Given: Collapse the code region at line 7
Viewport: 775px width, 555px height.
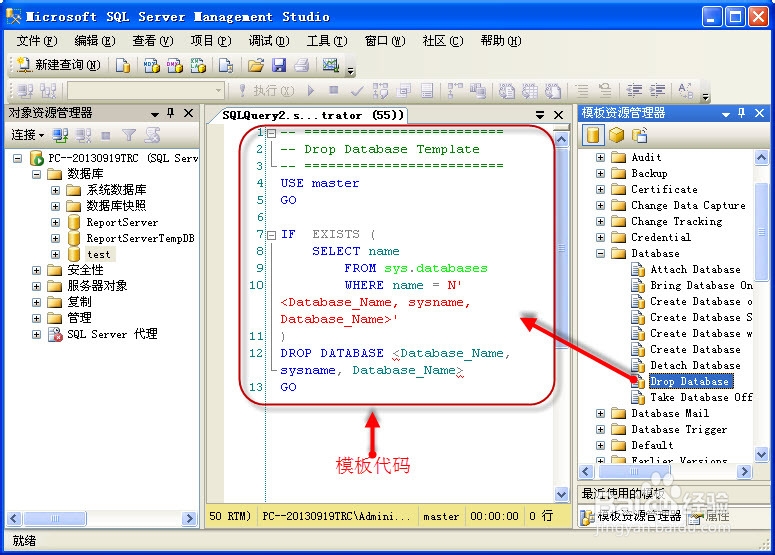Looking at the screenshot, I should 271,235.
